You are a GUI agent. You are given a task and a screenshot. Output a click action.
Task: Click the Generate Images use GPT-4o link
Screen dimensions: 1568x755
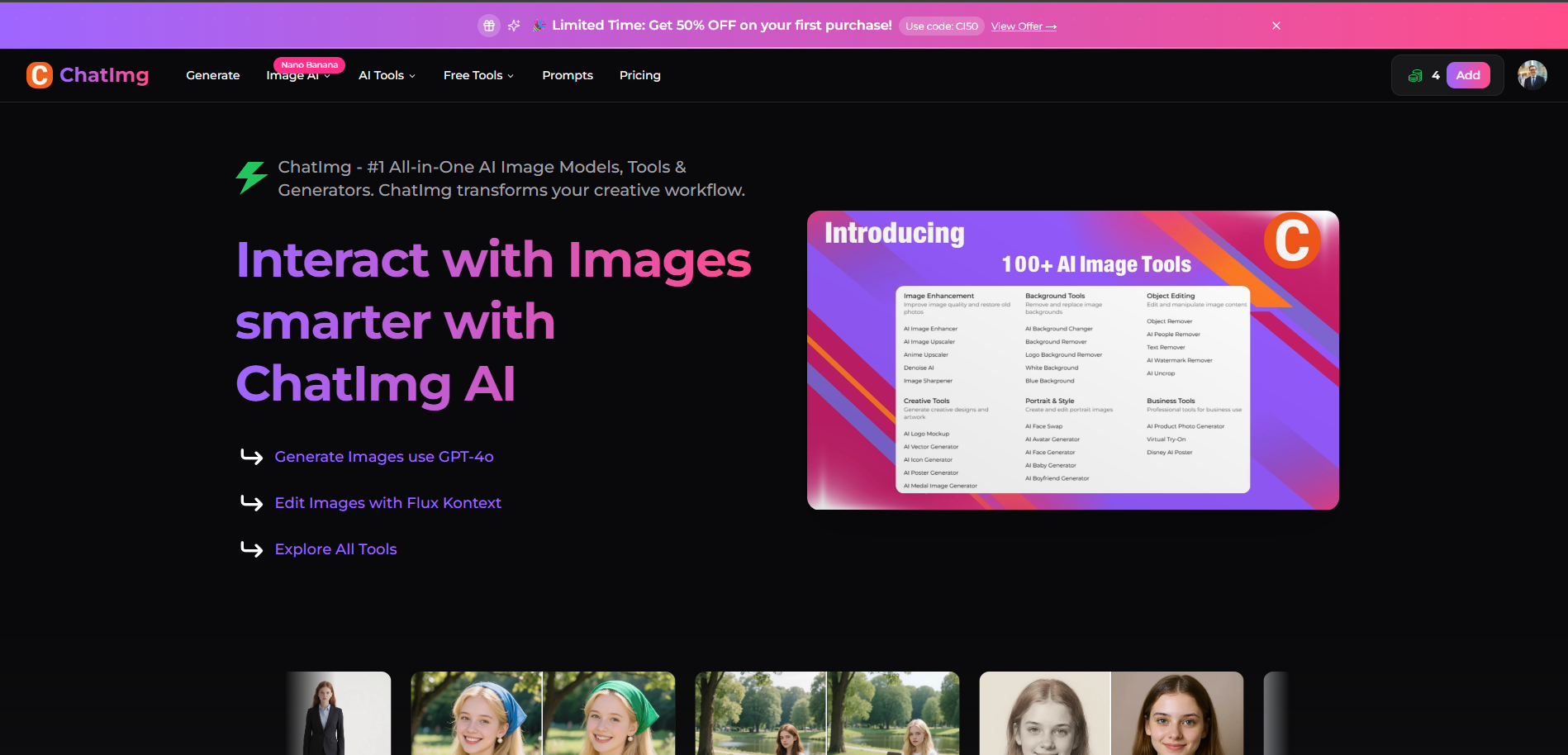pyautogui.click(x=384, y=457)
